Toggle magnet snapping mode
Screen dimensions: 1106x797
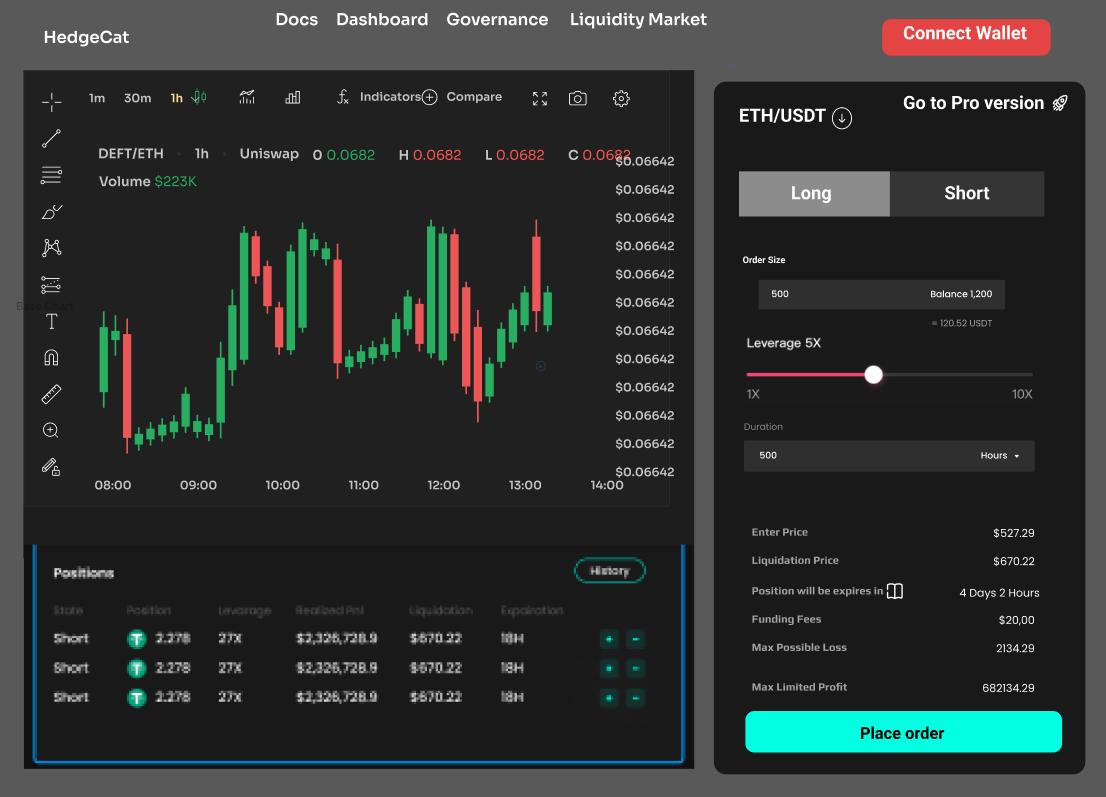click(50, 357)
